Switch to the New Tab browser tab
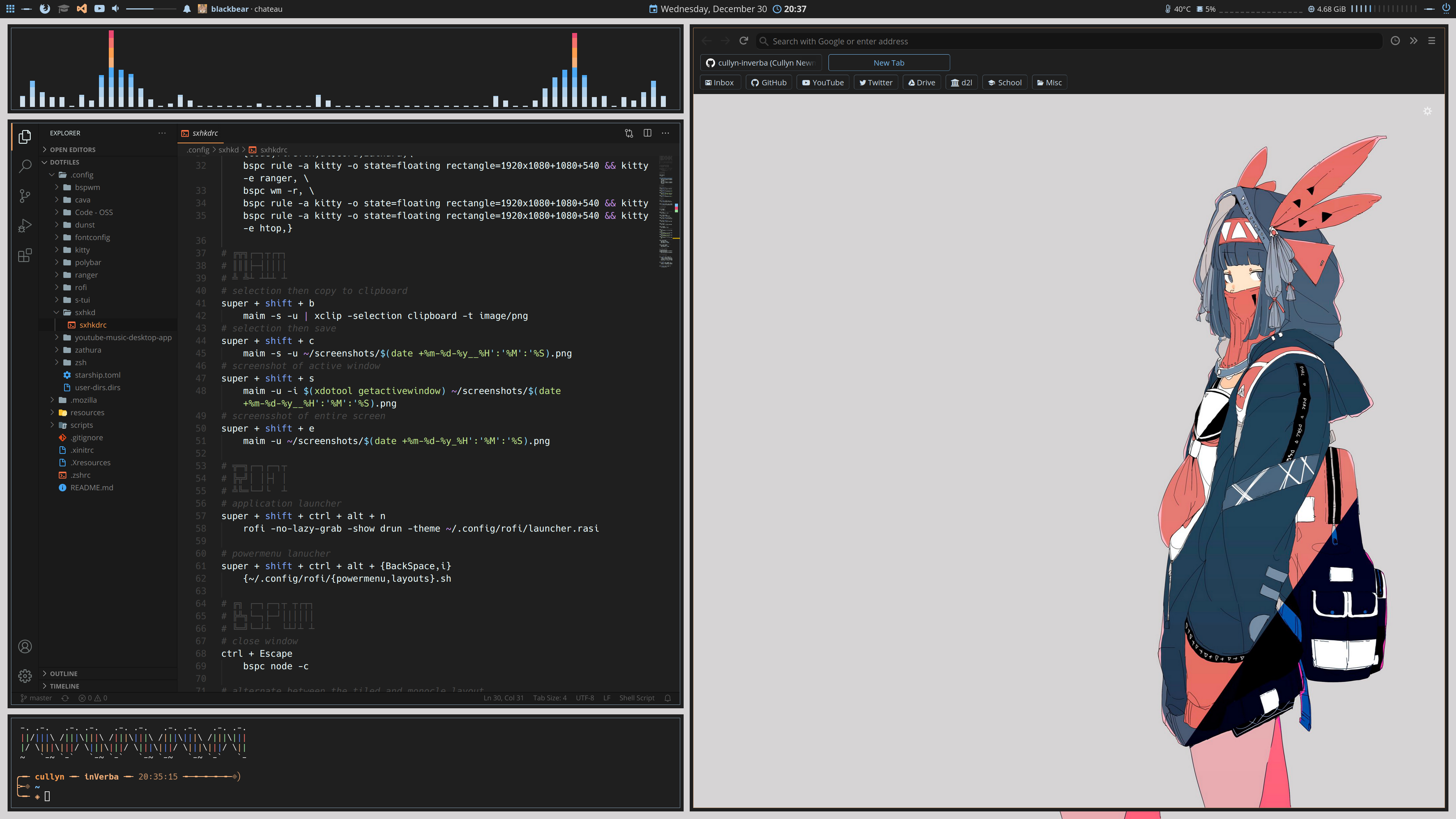Image resolution: width=1456 pixels, height=819 pixels. (x=888, y=63)
